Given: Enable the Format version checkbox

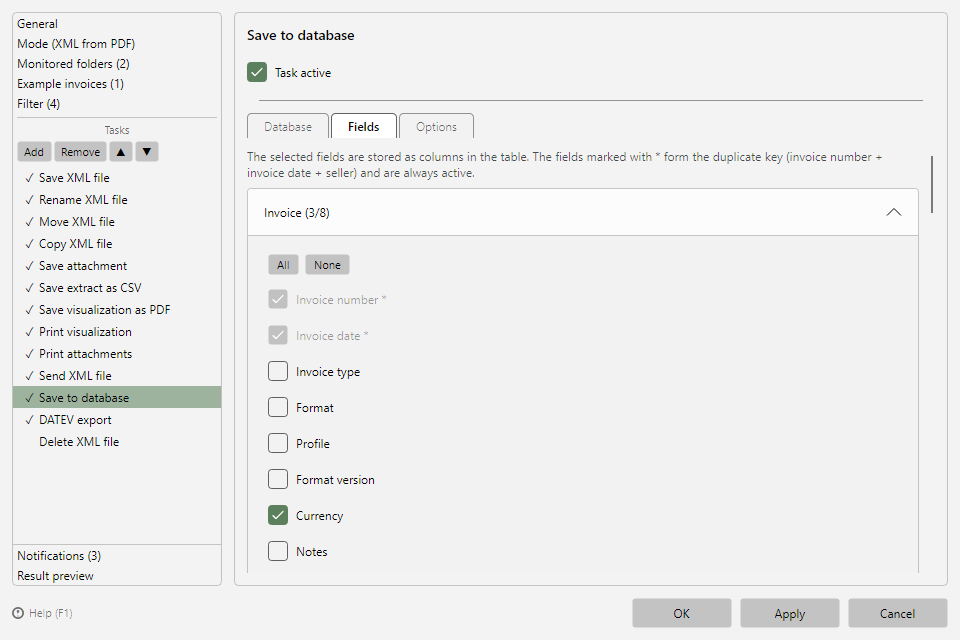Looking at the screenshot, I should 278,480.
